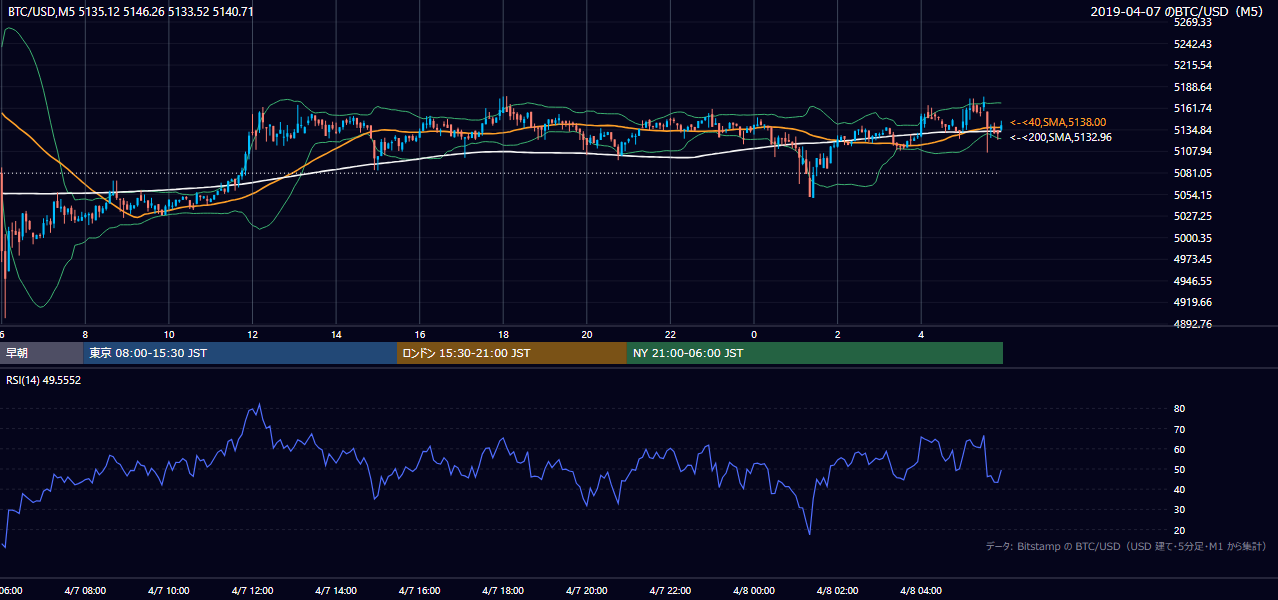Click the 5107.94 price axis label
Image resolution: width=1278 pixels, height=600 pixels.
1194,151
